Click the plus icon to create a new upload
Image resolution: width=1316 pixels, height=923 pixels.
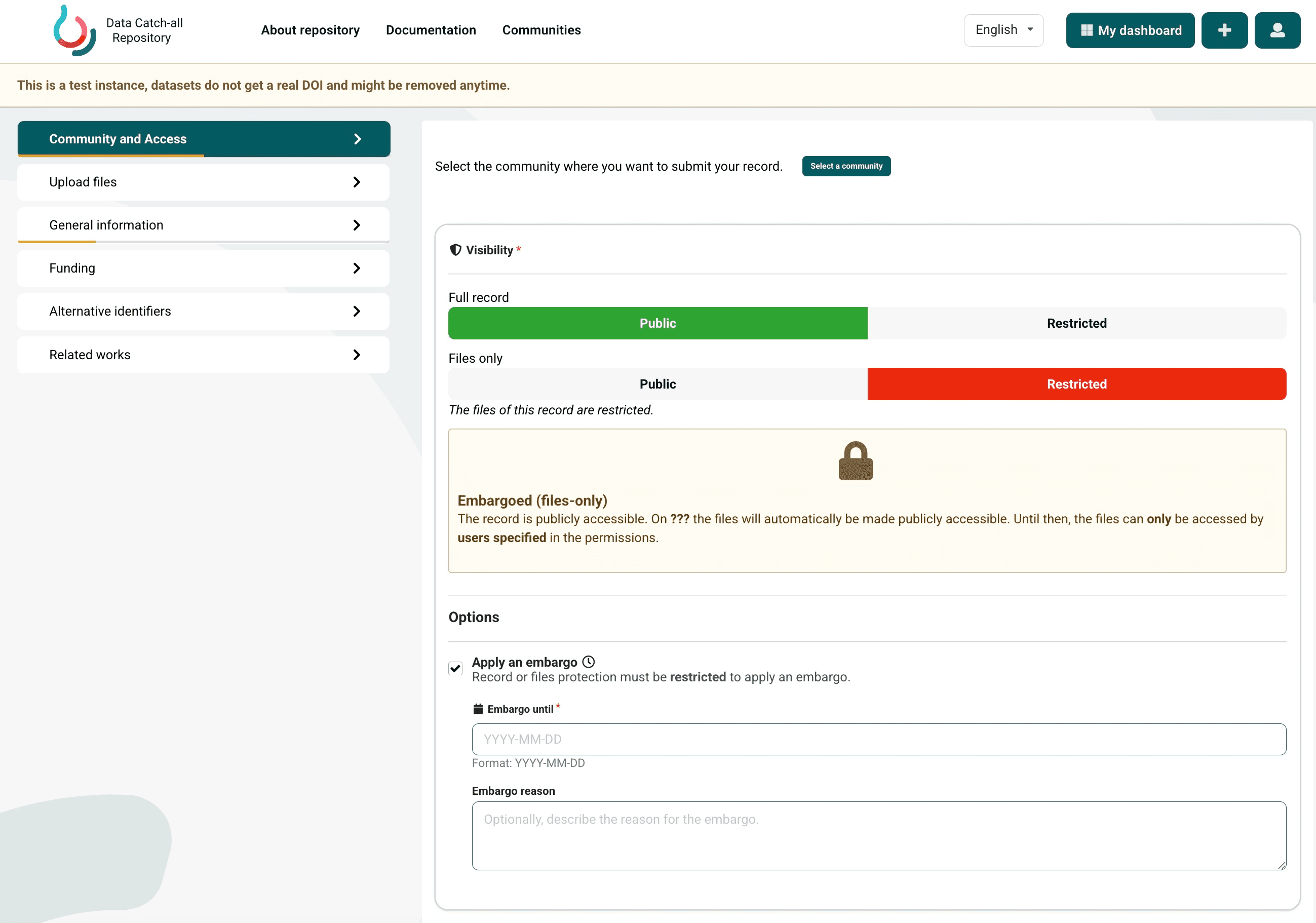pyautogui.click(x=1224, y=30)
